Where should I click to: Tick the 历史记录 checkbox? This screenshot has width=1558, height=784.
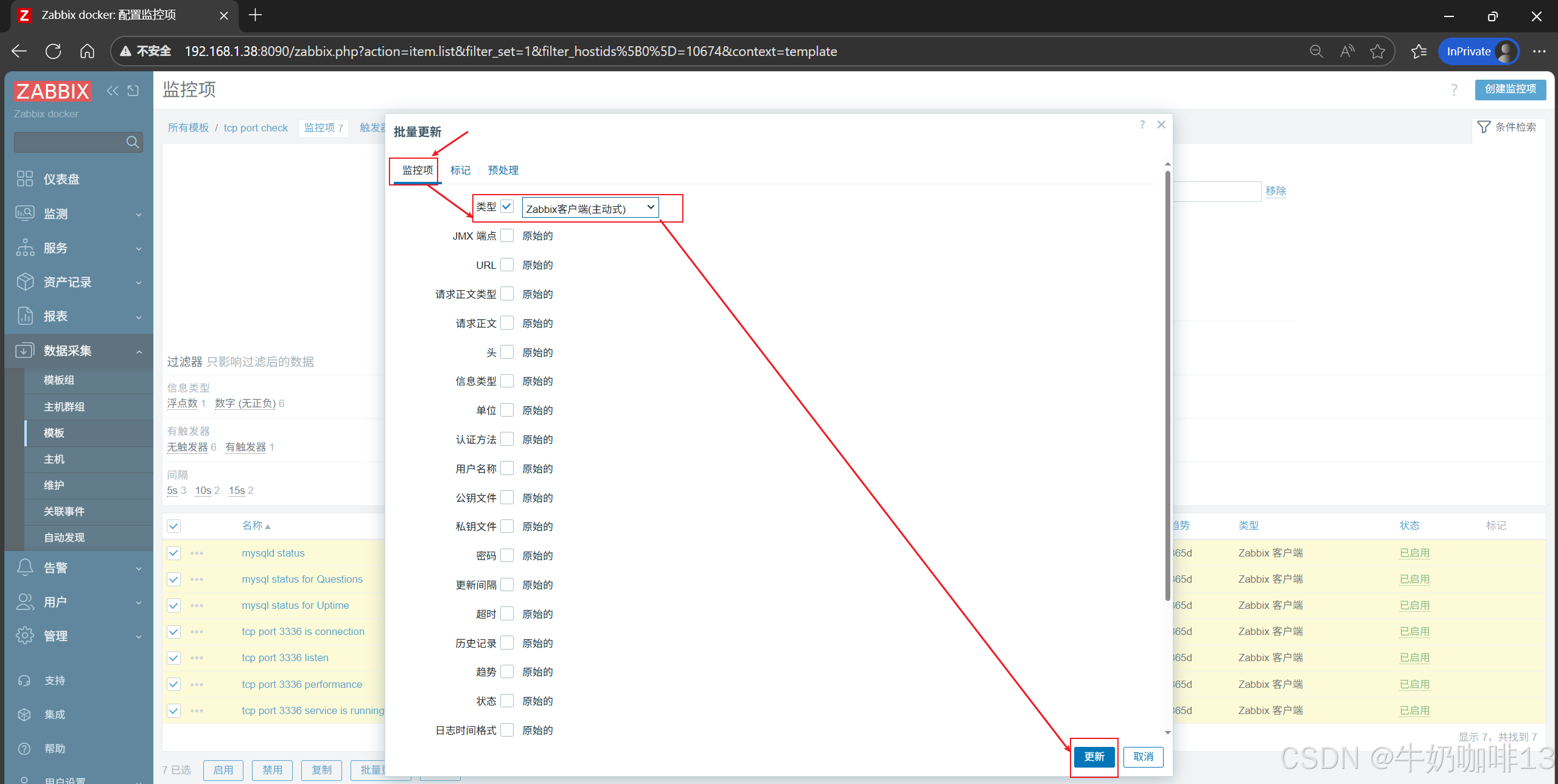[507, 643]
